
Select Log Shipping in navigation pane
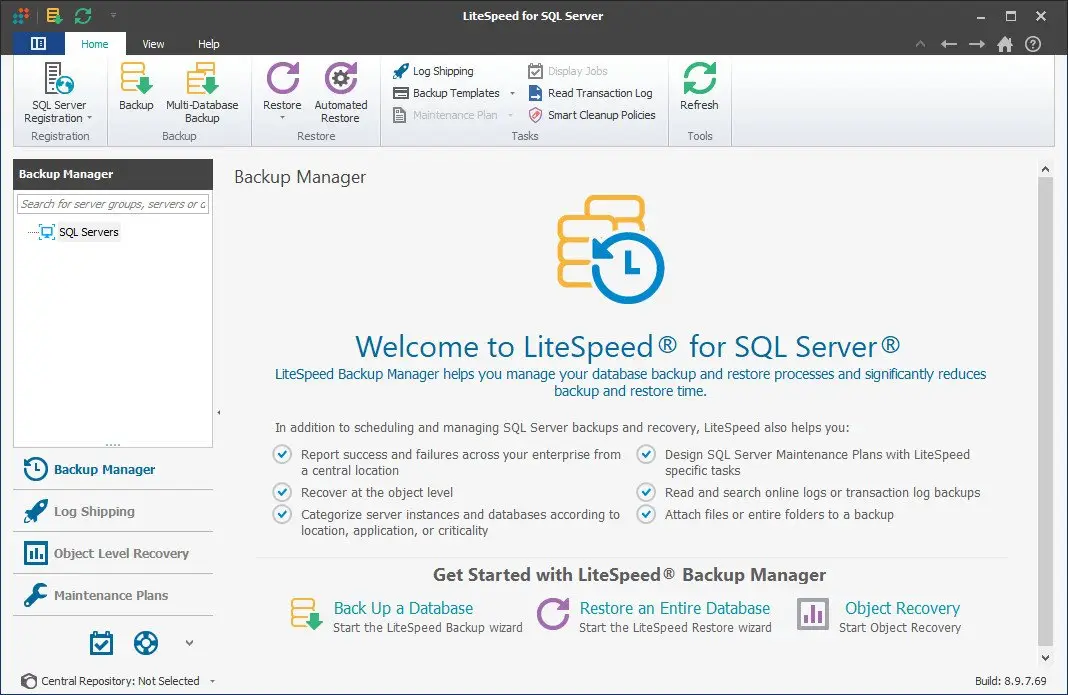(113, 512)
